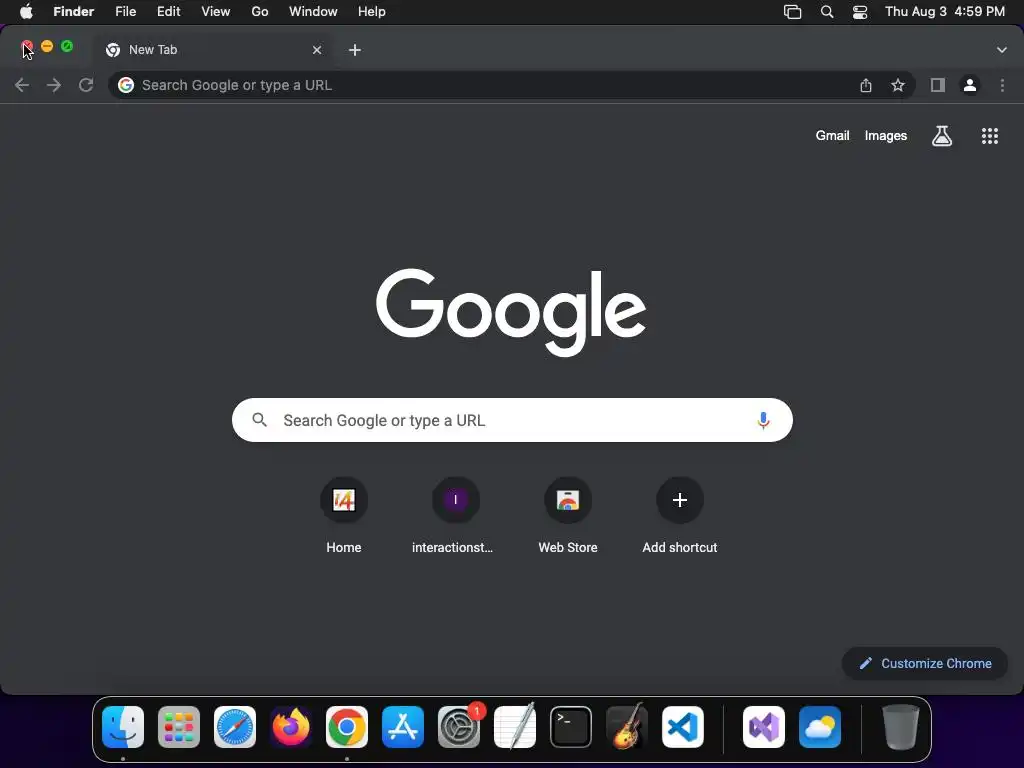Click the Google search box
This screenshot has height=768, width=1024.
point(512,420)
